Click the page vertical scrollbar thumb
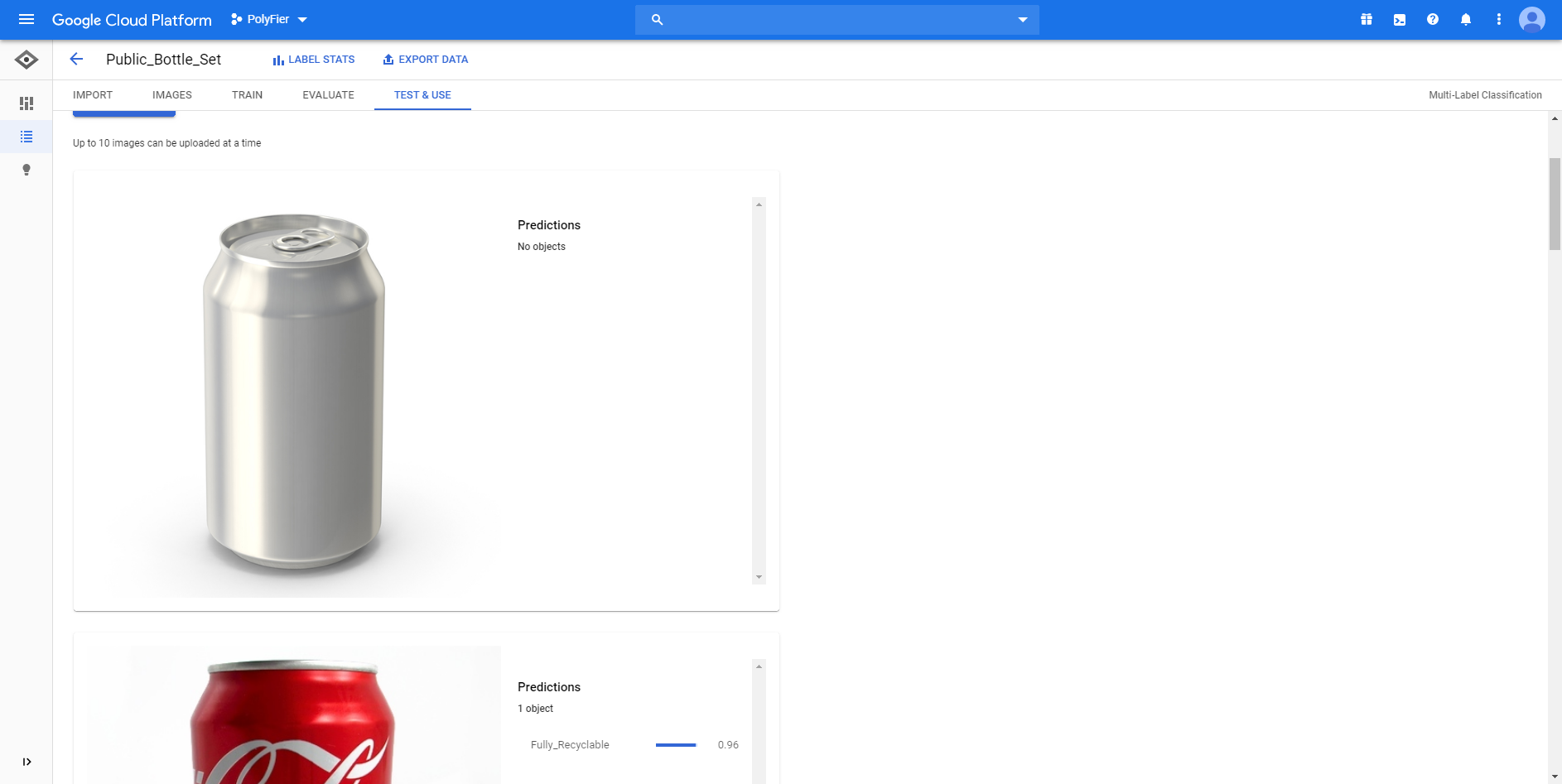 [x=1555, y=204]
